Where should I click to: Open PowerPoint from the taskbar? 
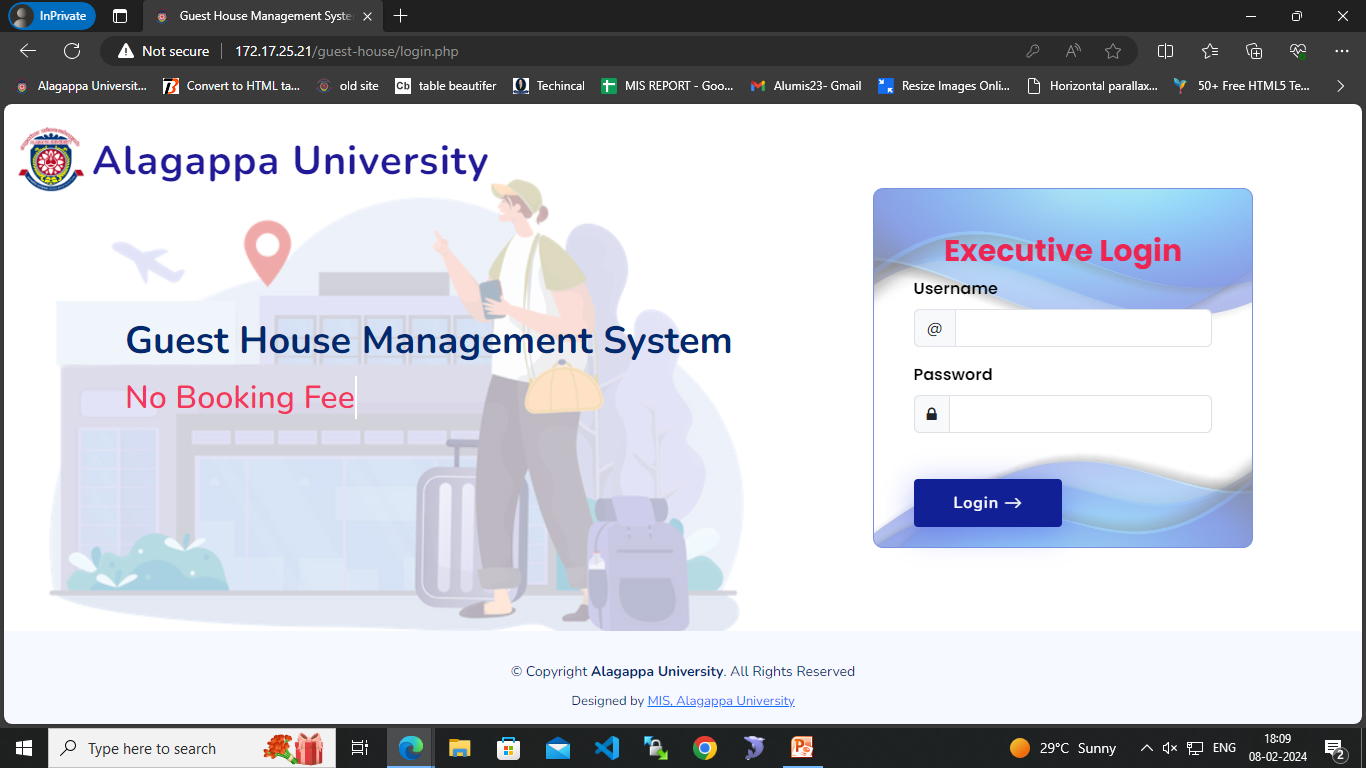click(802, 748)
